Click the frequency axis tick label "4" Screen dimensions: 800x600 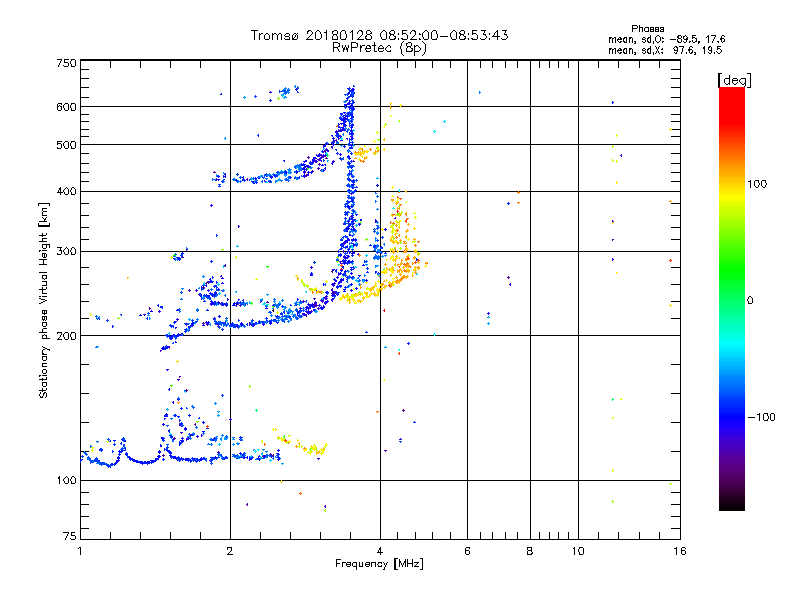[380, 551]
